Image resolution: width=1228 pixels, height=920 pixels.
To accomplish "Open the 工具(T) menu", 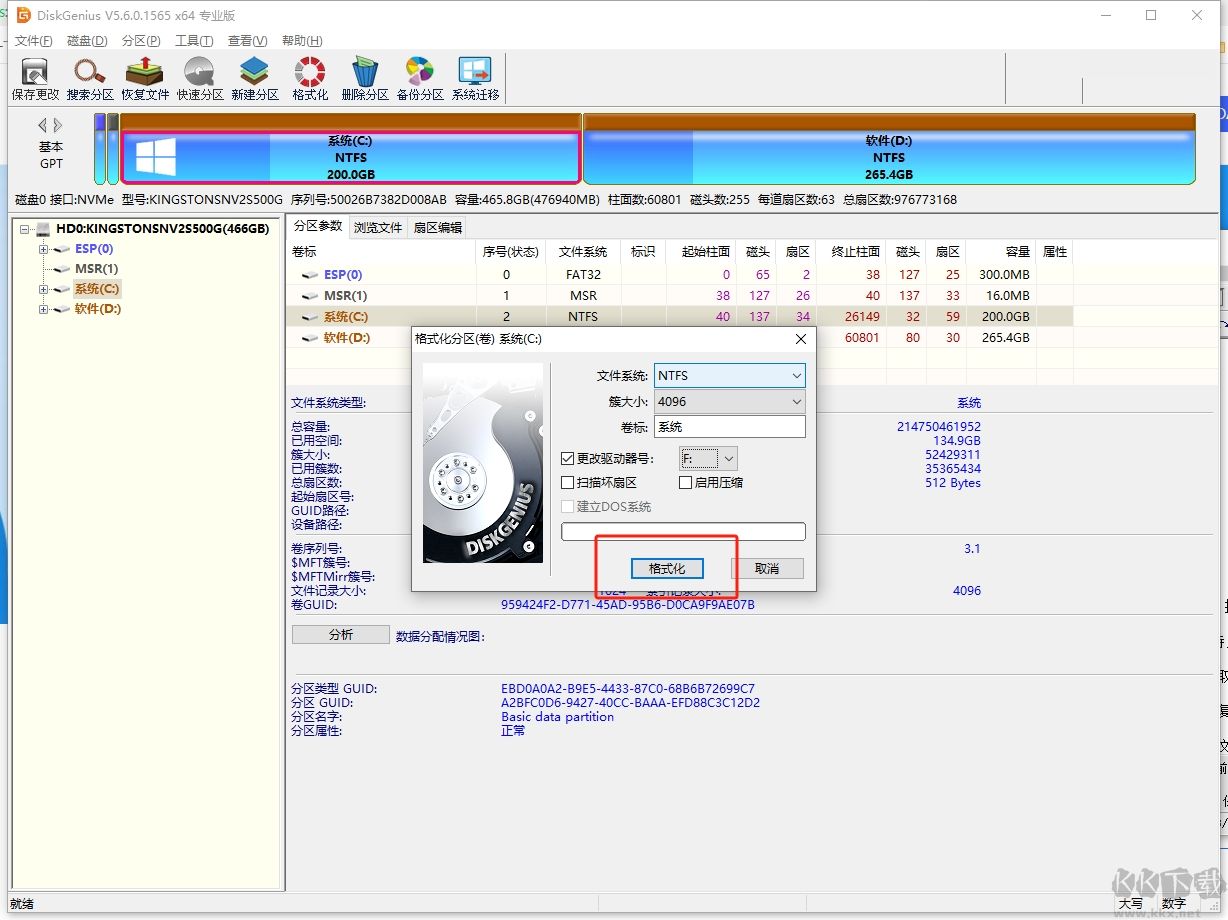I will (194, 41).
